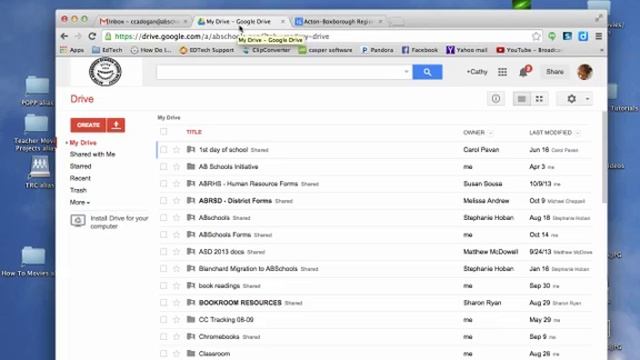The height and width of the screenshot is (360, 640).
Task: Open EDTech Support bookmark
Action: click(x=207, y=50)
